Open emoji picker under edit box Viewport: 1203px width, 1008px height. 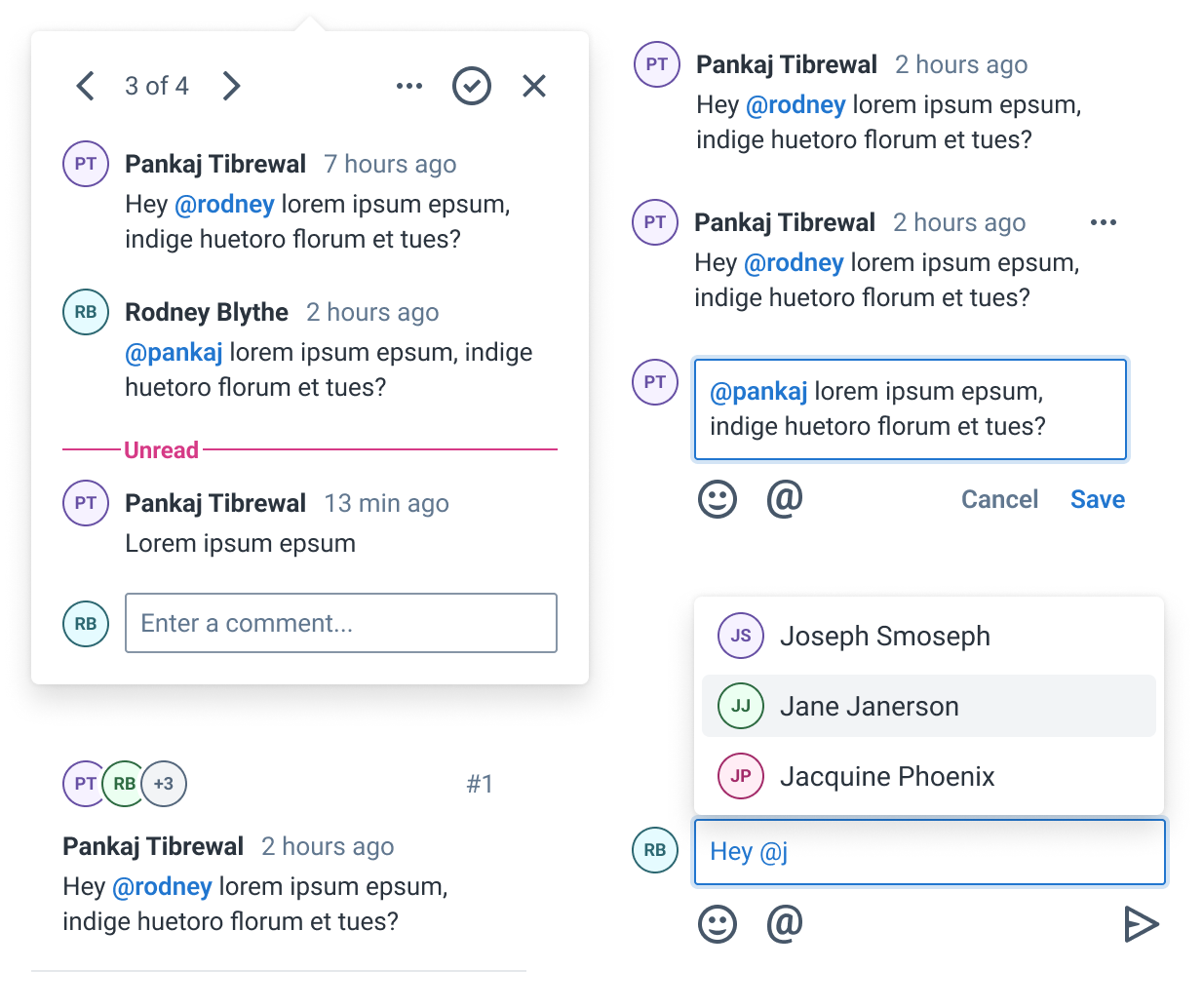718,499
